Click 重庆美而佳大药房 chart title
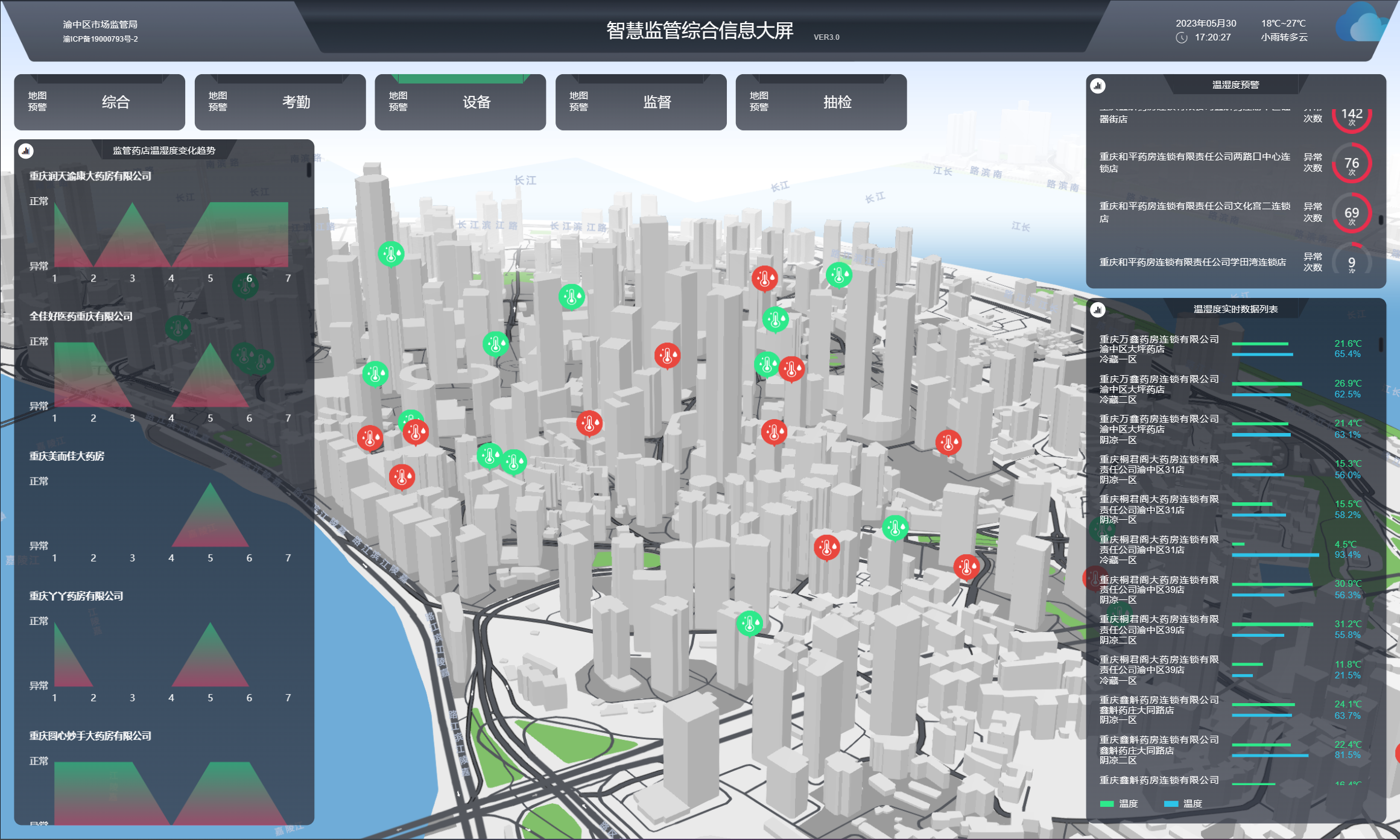Screen dimensions: 1400x840 [x=67, y=456]
